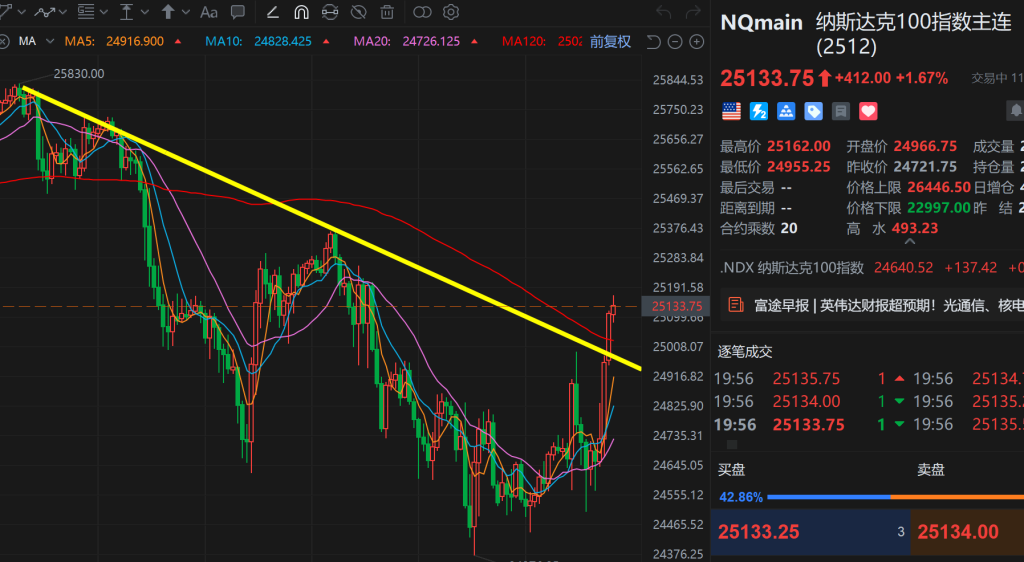Click the 前复权 adjustment button
Viewport: 1024px width, 562px height.
[x=610, y=41]
